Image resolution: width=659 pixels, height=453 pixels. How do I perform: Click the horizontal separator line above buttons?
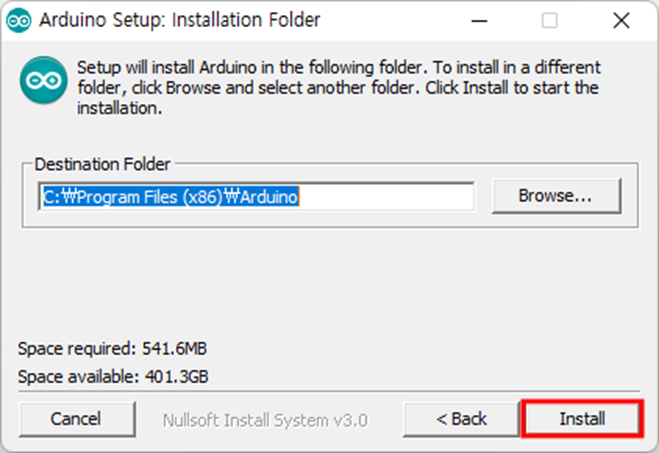[x=329, y=392]
